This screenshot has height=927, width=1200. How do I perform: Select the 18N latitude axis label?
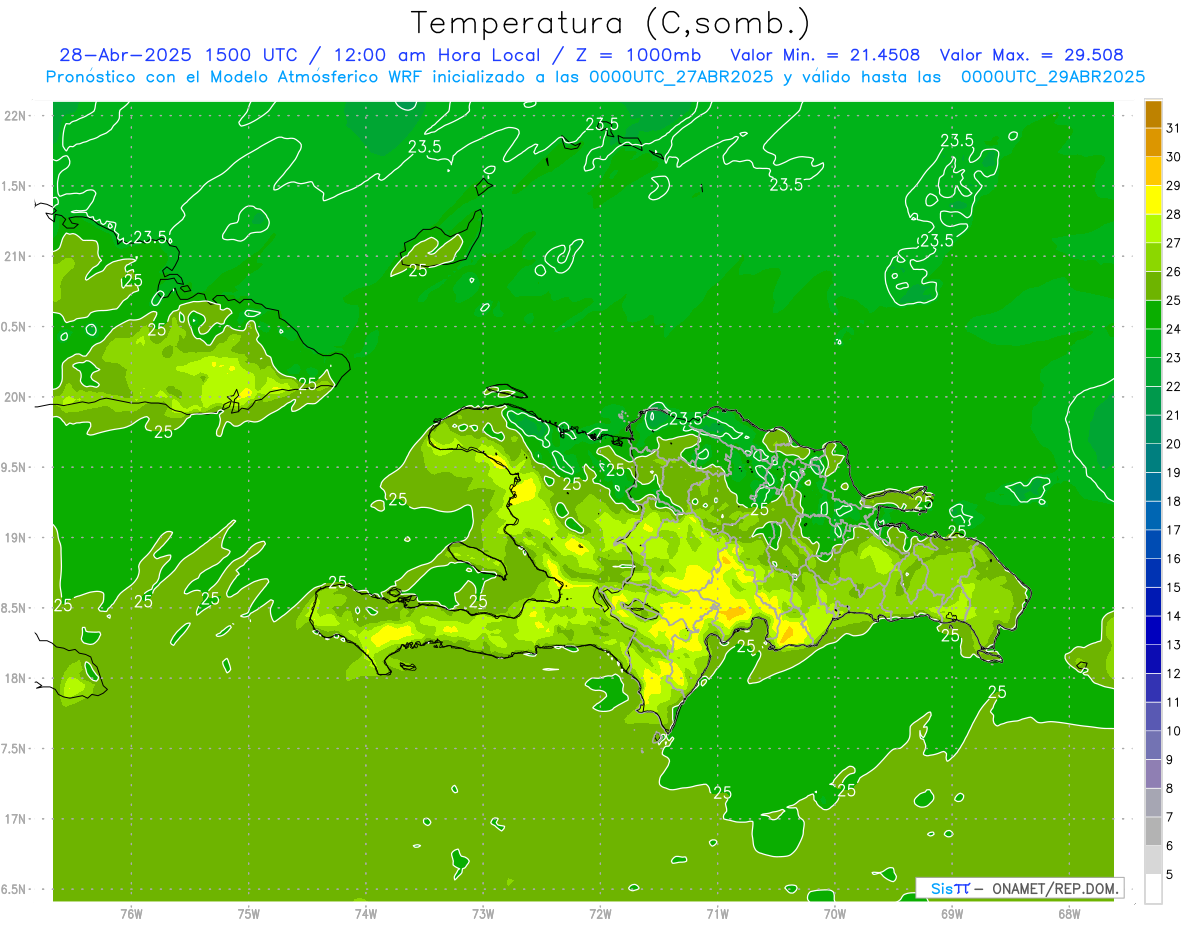(16, 678)
